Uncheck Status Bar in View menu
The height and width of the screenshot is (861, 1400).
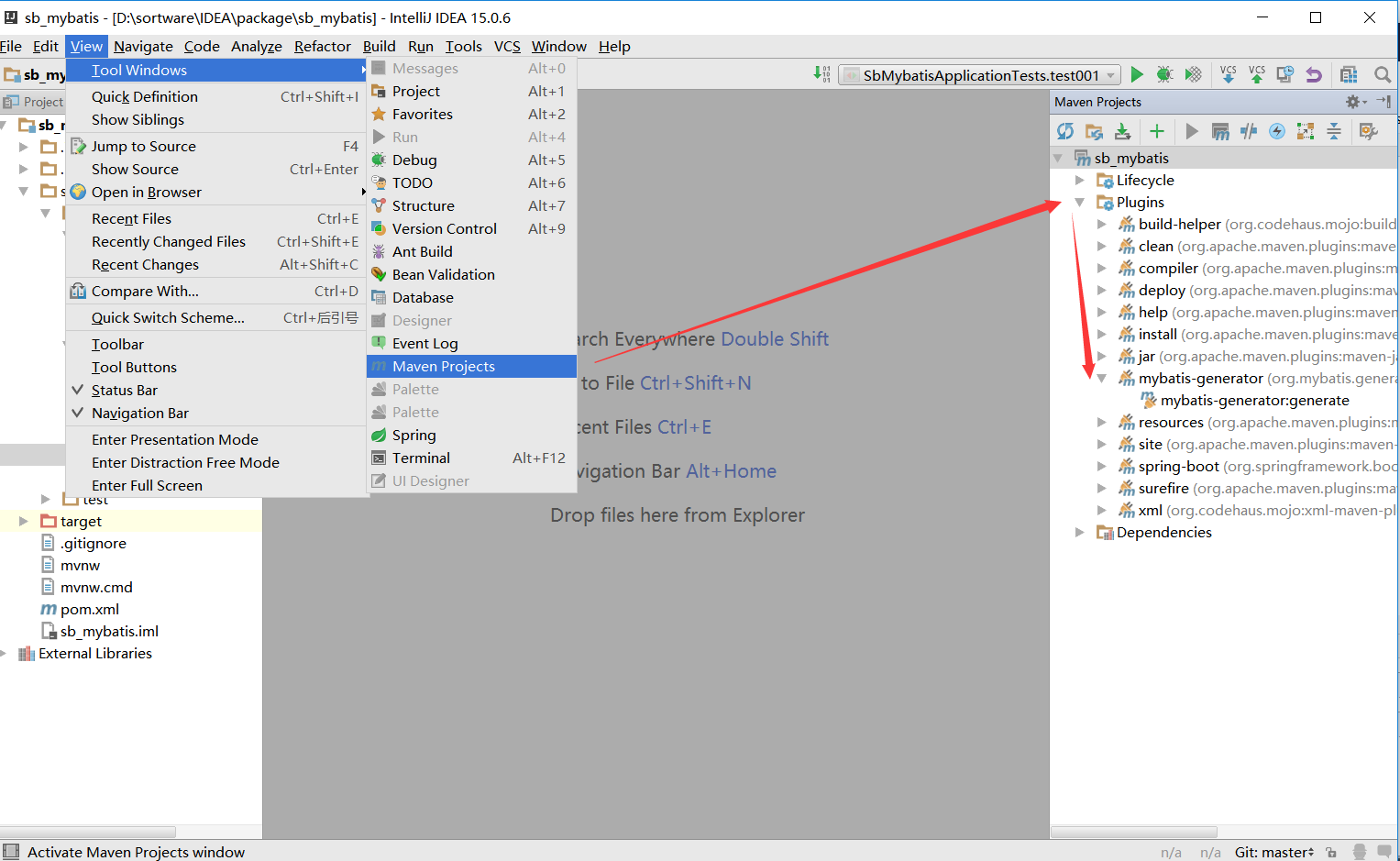click(216, 390)
